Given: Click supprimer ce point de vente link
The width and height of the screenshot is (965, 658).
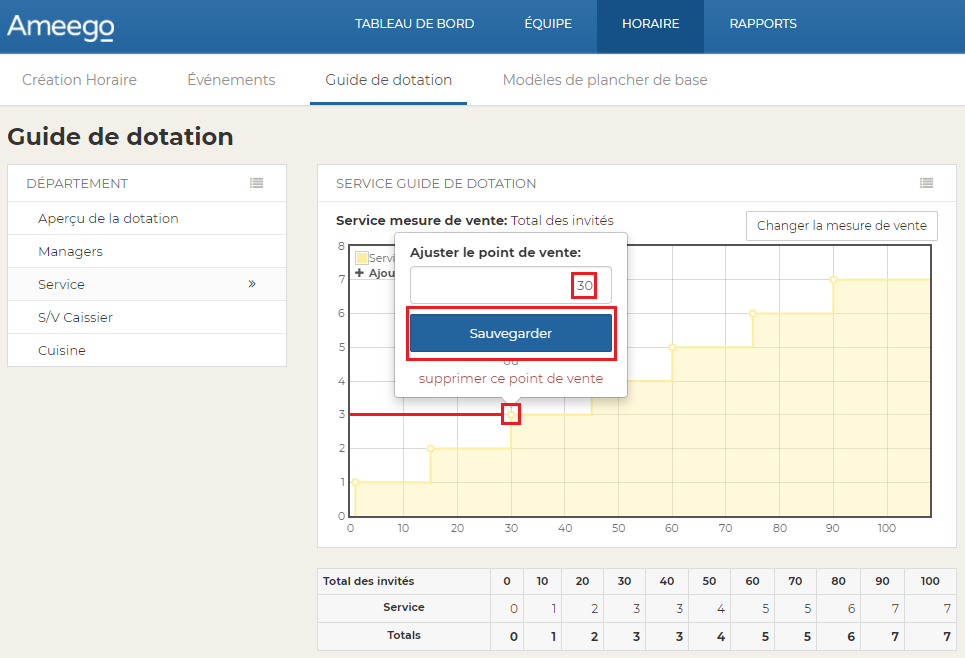Looking at the screenshot, I should pyautogui.click(x=510, y=379).
